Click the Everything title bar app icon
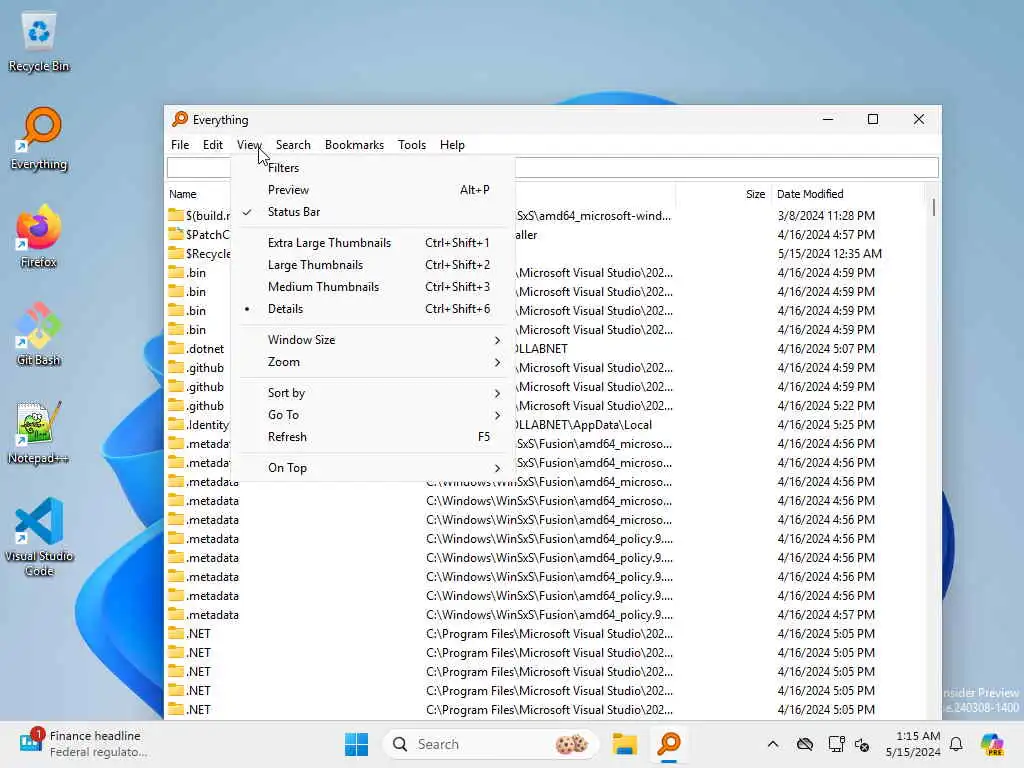 (180, 120)
